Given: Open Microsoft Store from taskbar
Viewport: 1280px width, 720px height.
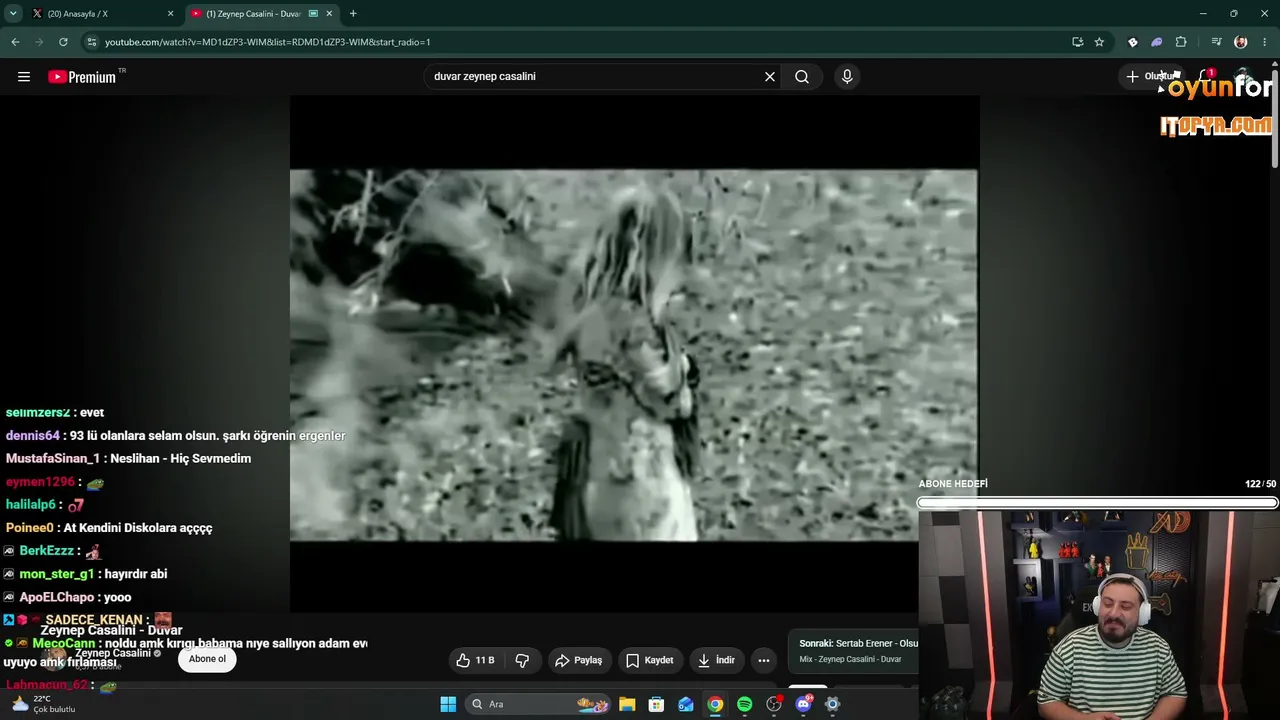Looking at the screenshot, I should click(656, 704).
